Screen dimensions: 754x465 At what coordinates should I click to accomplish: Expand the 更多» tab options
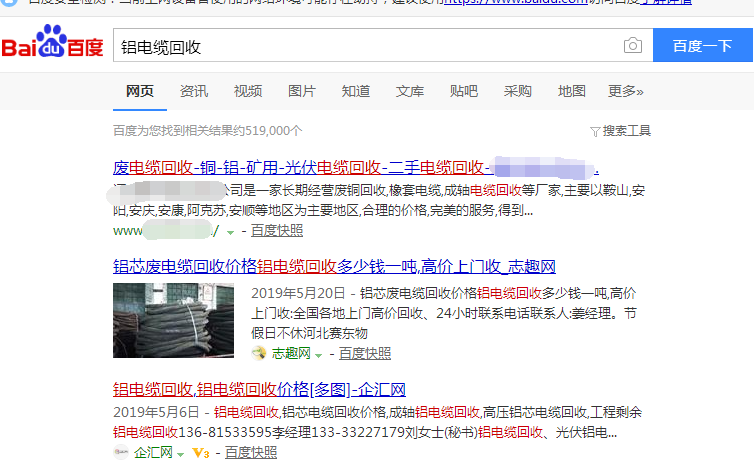pos(625,91)
